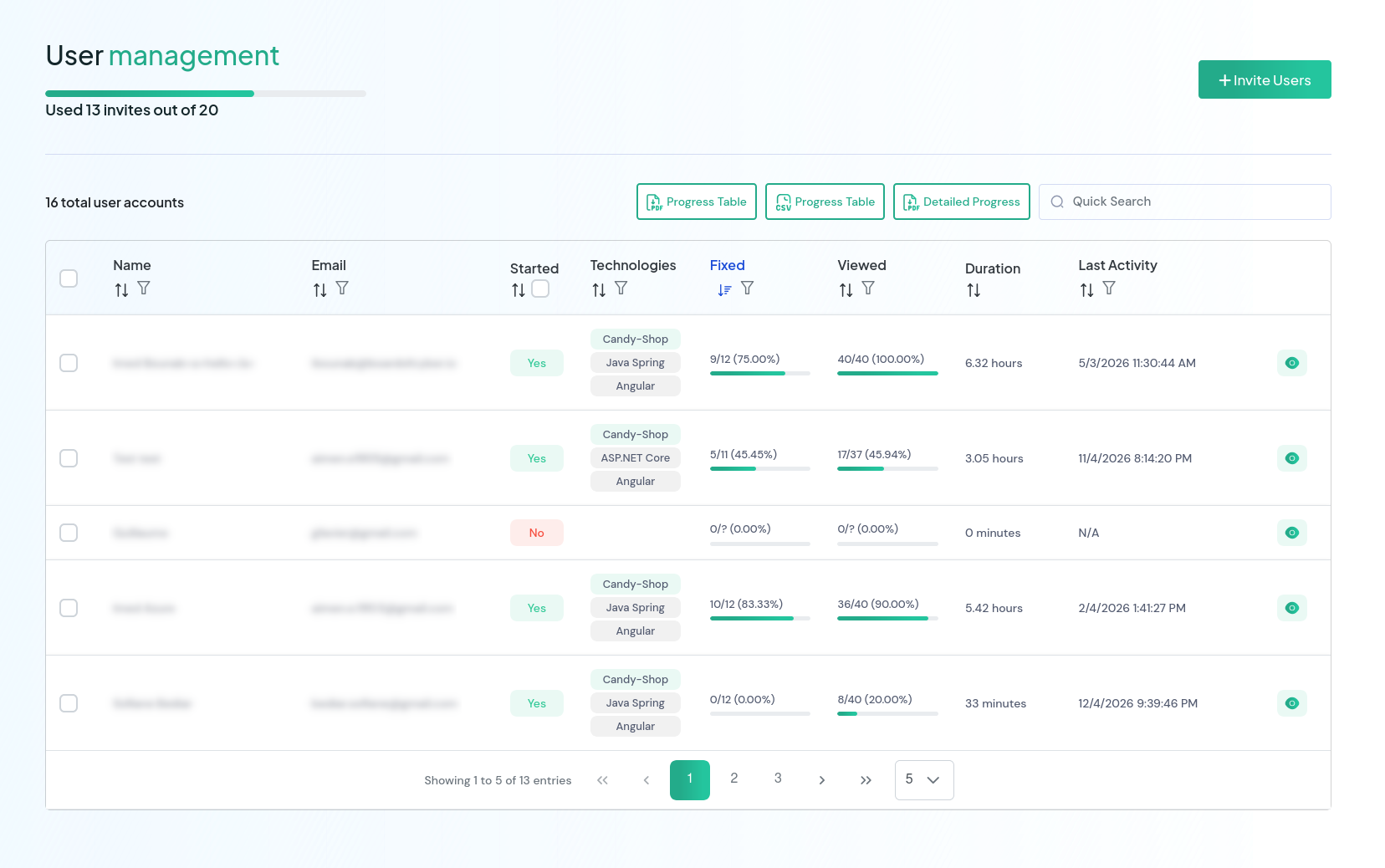Toggle Fixed column sort order

click(724, 289)
